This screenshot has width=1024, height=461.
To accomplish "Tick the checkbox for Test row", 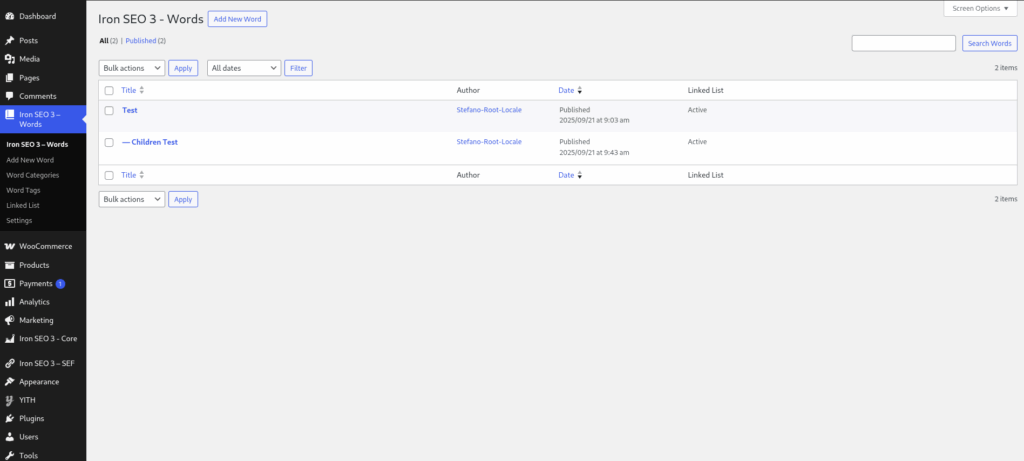I will tap(109, 111).
